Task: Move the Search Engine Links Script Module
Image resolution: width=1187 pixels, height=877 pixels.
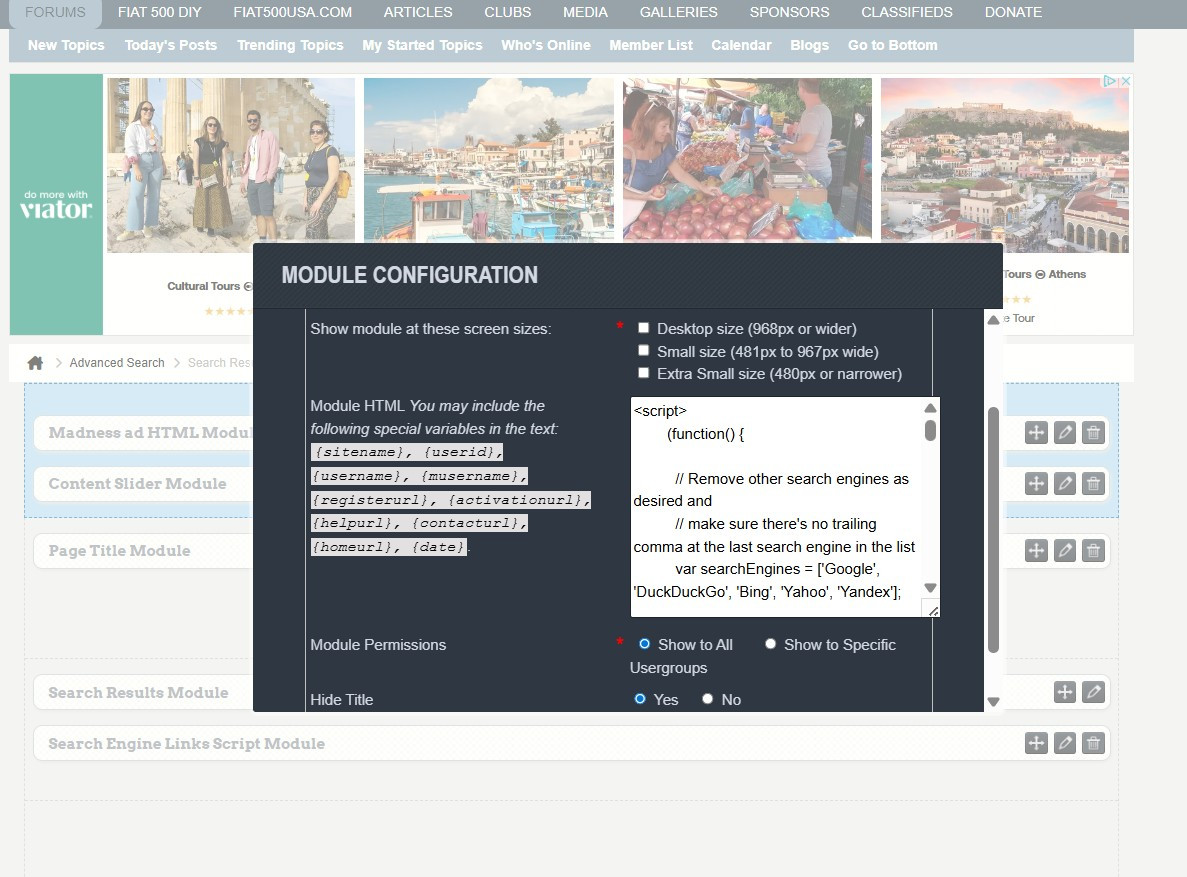Action: pos(1036,743)
